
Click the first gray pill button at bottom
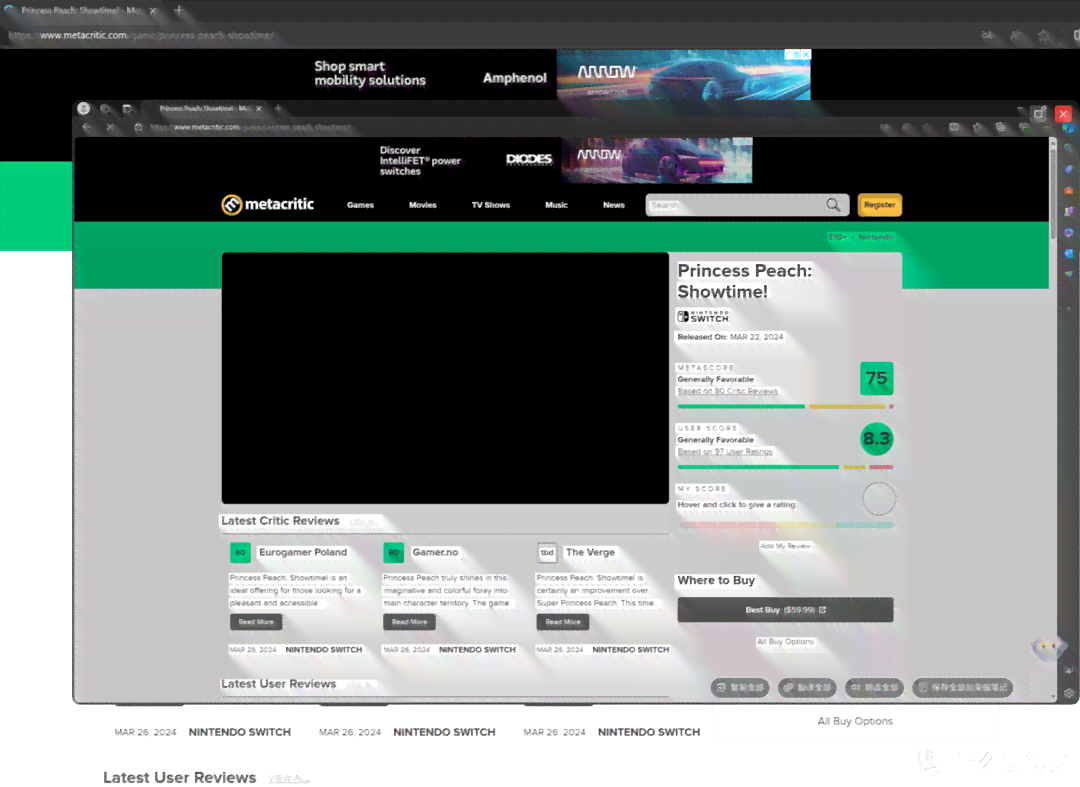[x=740, y=687]
